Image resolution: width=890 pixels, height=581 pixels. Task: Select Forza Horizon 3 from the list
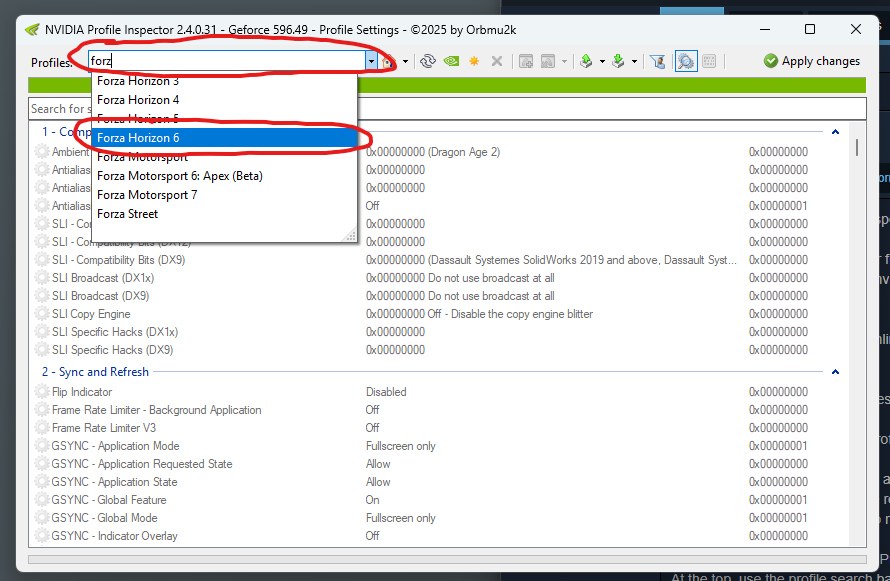pos(224,81)
